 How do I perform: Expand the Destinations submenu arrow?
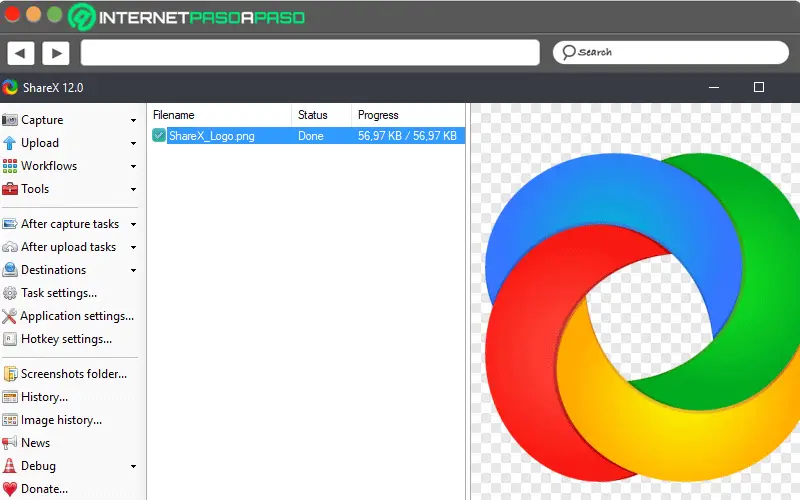pyautogui.click(x=133, y=270)
